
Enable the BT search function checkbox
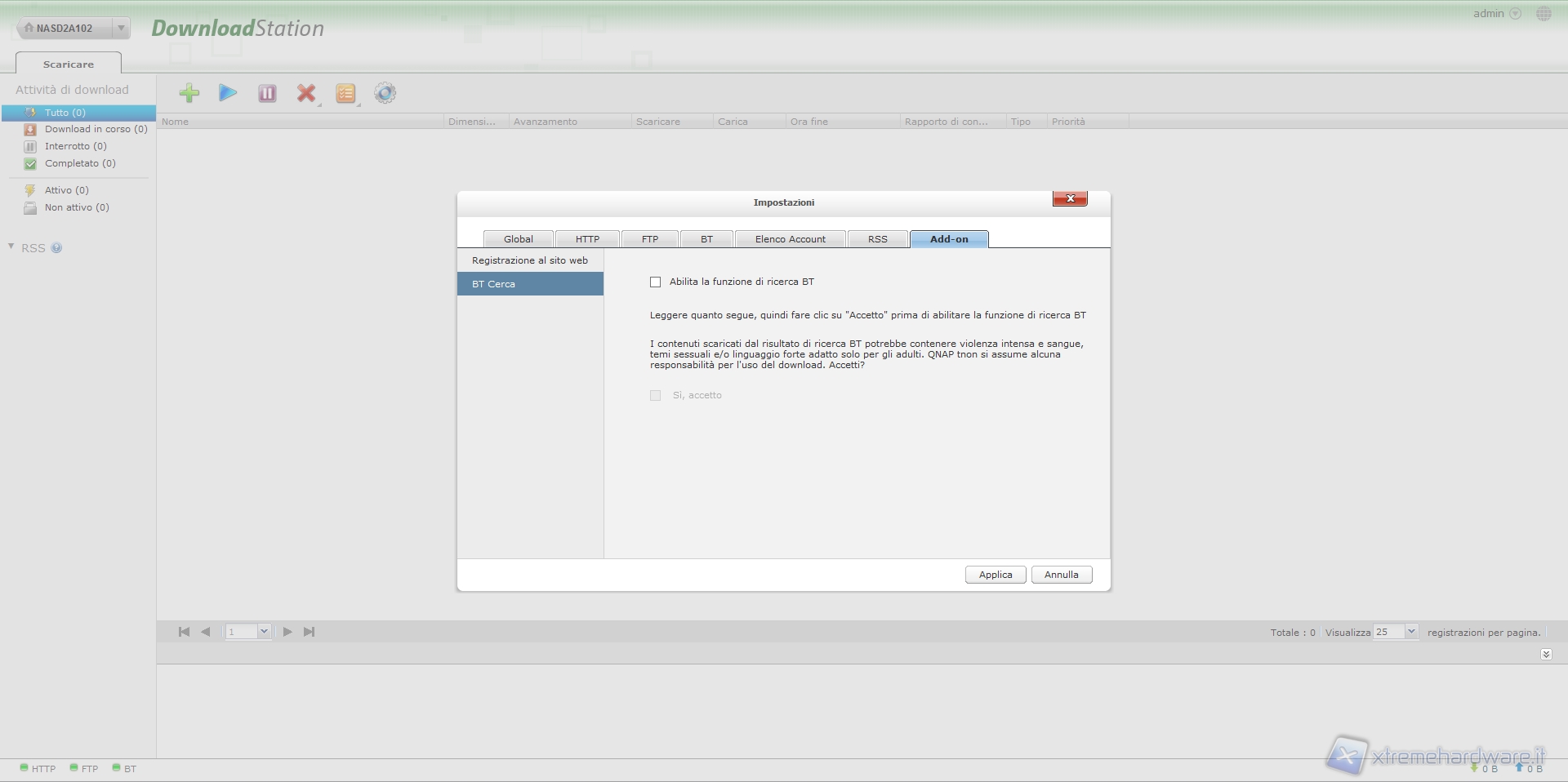coord(655,282)
